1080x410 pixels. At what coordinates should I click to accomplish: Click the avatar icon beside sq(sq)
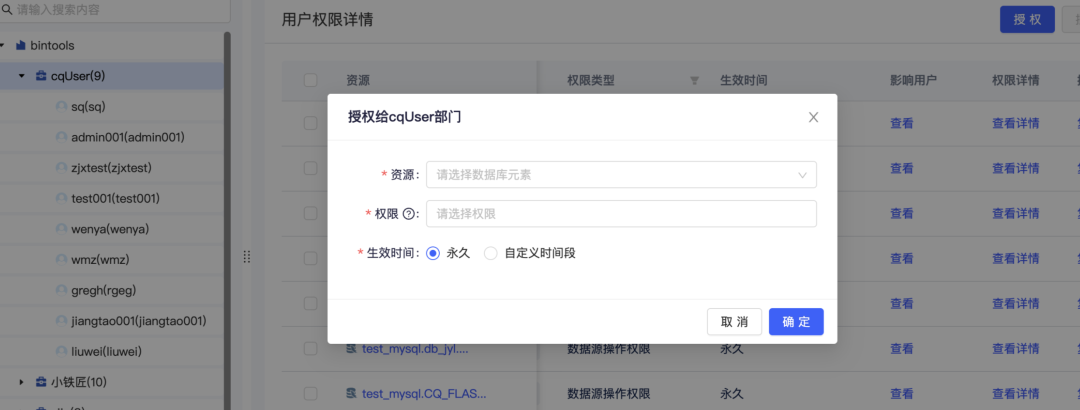tap(61, 107)
